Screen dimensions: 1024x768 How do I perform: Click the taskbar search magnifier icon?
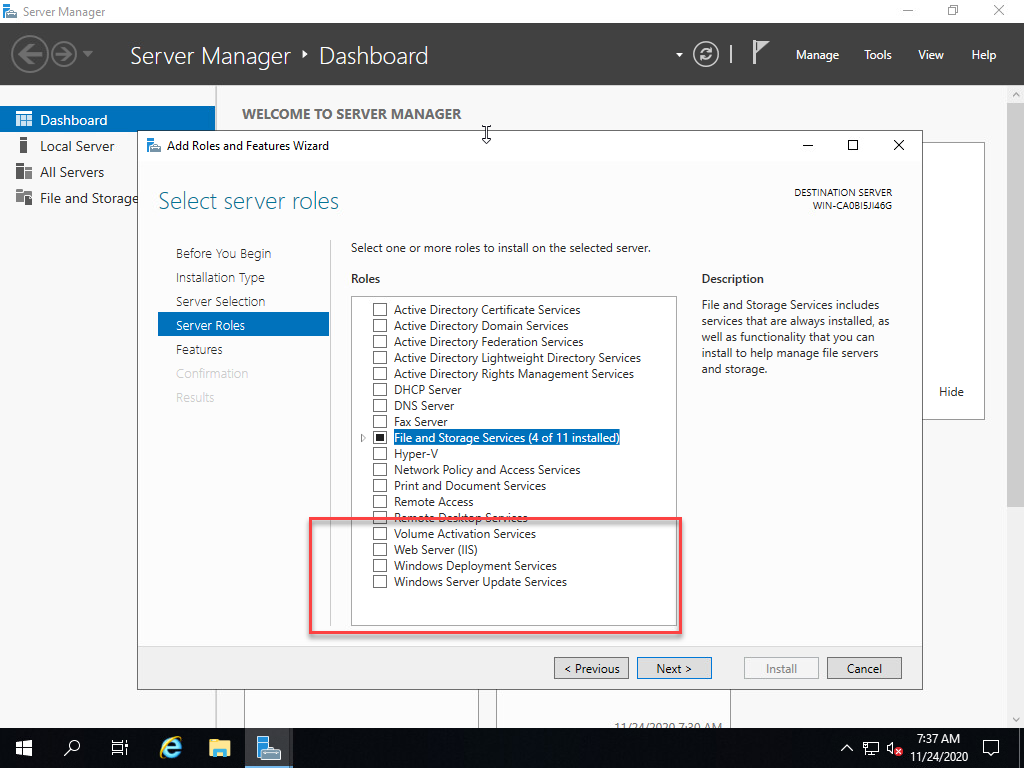(x=72, y=748)
